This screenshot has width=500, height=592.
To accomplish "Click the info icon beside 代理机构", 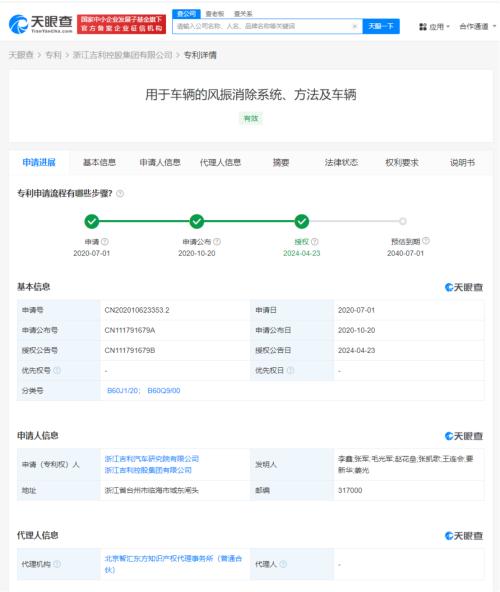I will click(57, 564).
